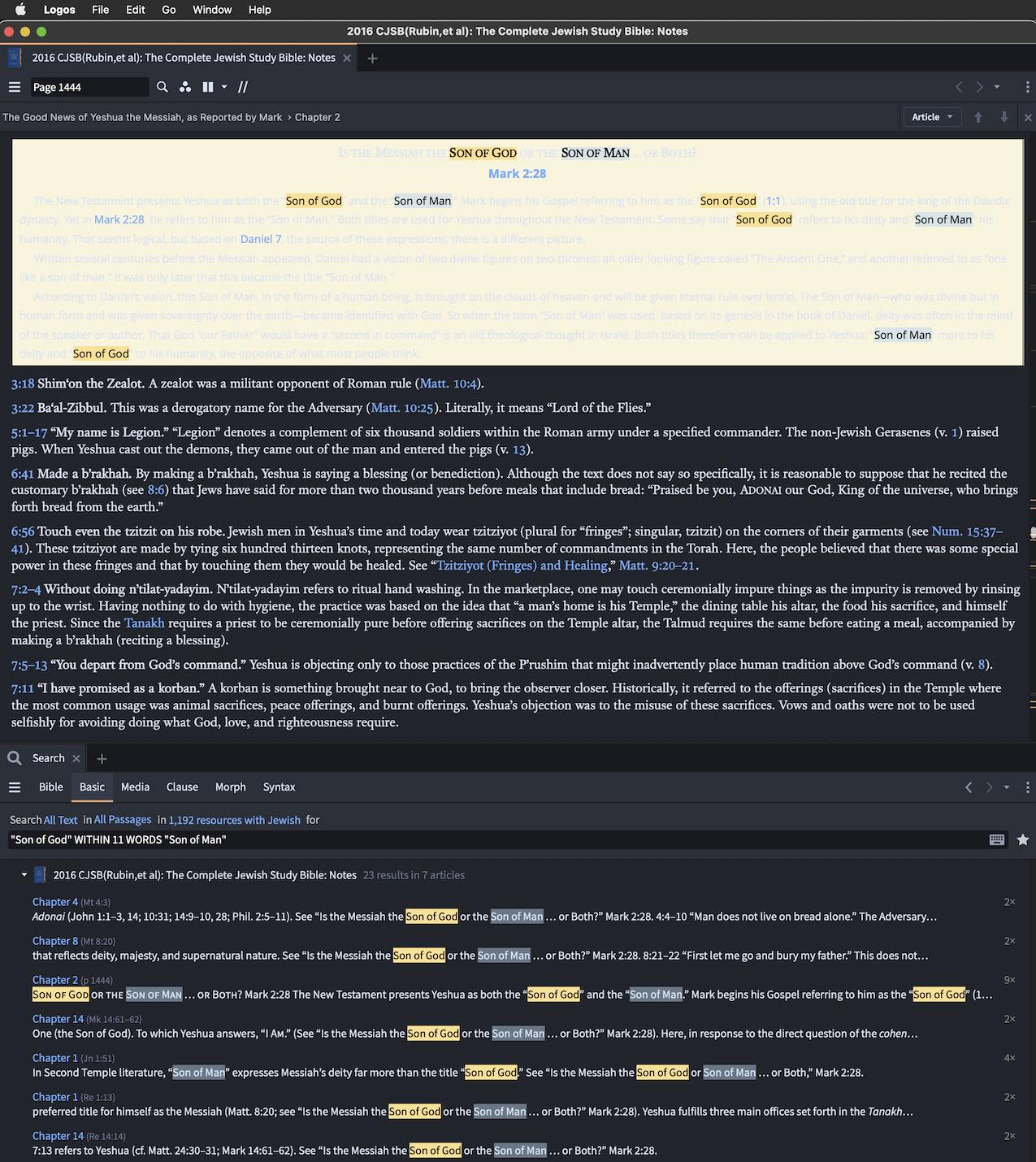Open the resource panel hamburger menu beside Page 1444
This screenshot has width=1036, height=1162.
14,87
